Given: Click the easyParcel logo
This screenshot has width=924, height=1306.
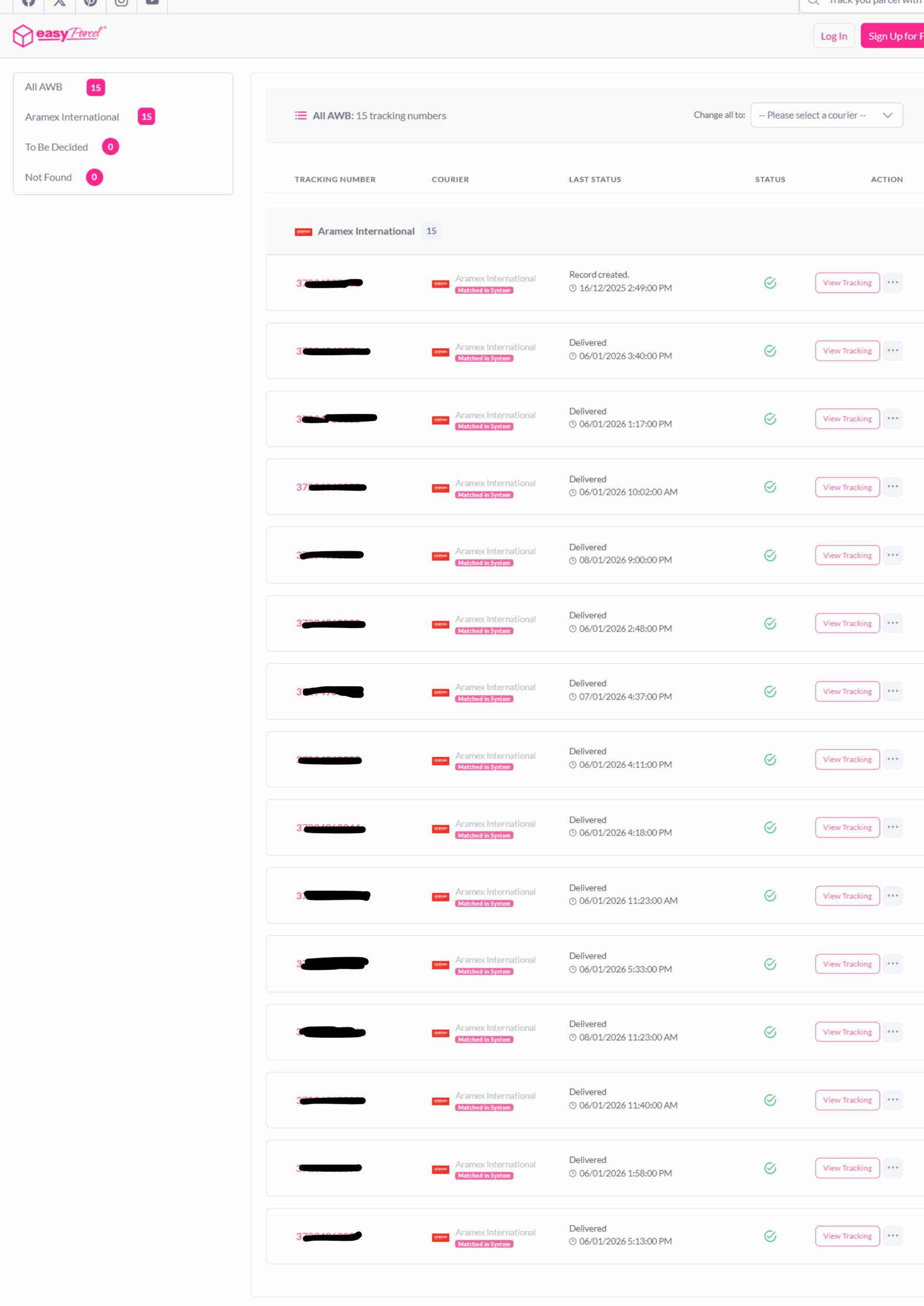Looking at the screenshot, I should pos(59,35).
